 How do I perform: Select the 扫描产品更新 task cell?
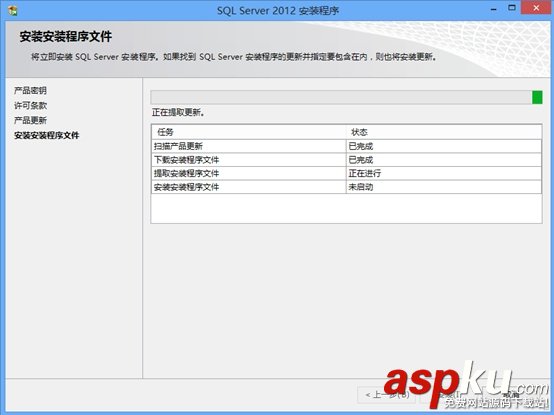click(249, 146)
